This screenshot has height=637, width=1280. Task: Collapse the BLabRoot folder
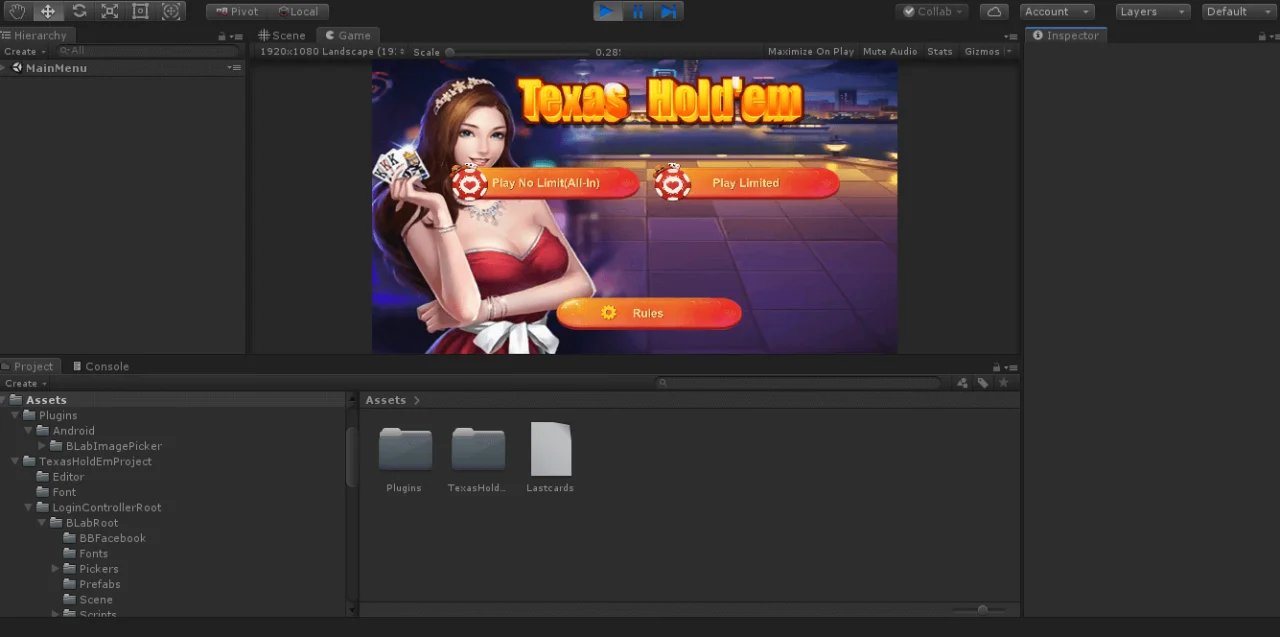(42, 523)
